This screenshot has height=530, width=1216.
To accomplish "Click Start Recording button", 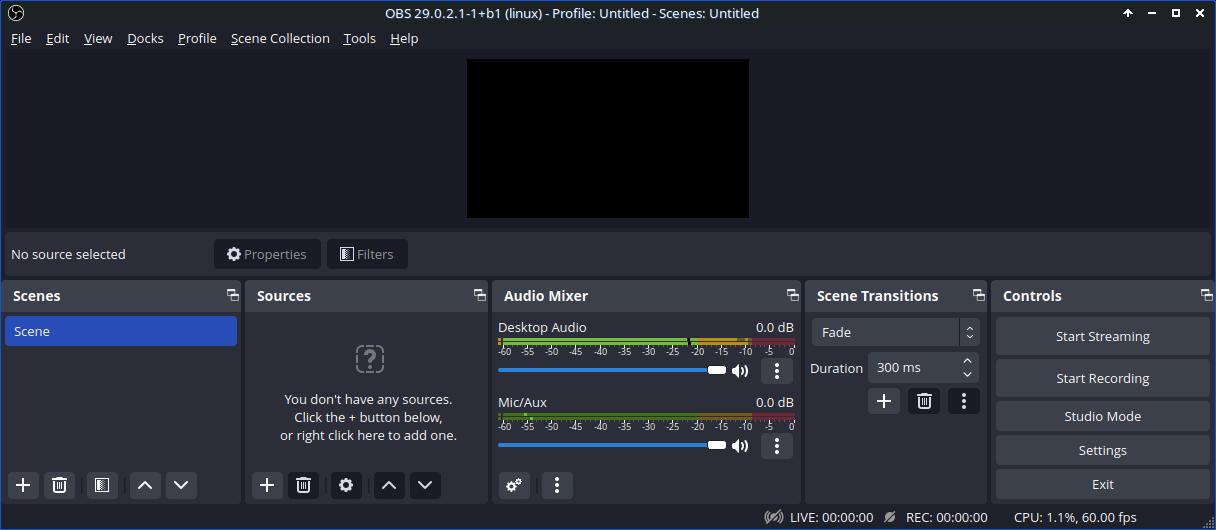I will [x=1102, y=379].
